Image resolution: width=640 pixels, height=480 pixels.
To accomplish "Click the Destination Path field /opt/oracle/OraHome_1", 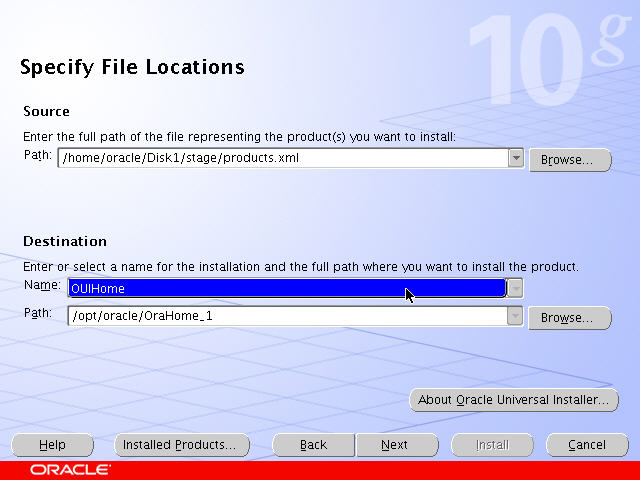I will pos(287,316).
